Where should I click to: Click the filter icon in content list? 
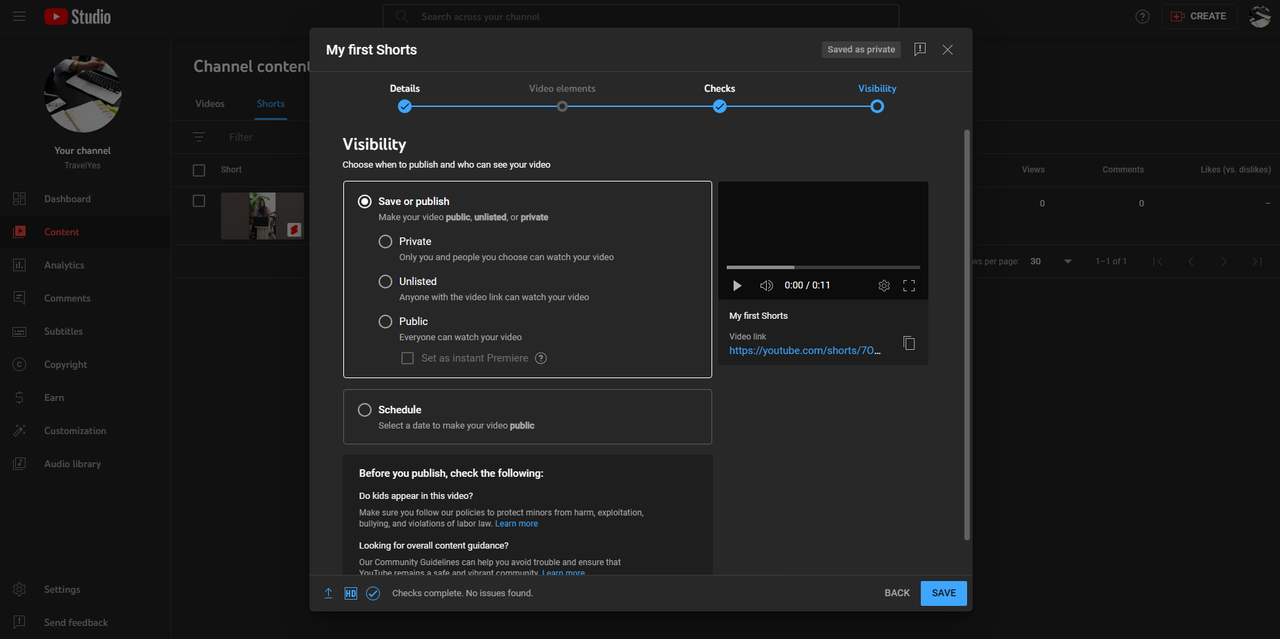click(x=199, y=137)
